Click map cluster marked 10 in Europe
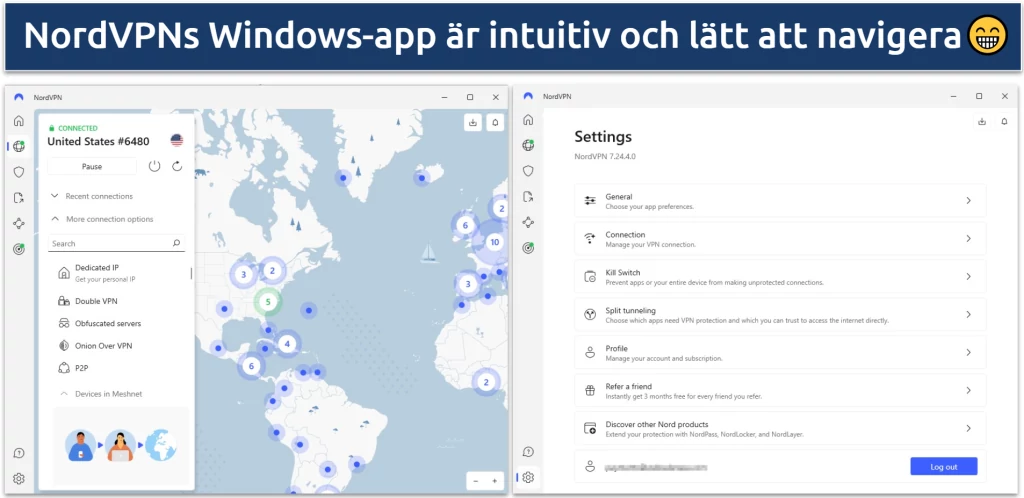Image resolution: width=1024 pixels, height=498 pixels. pyautogui.click(x=494, y=242)
